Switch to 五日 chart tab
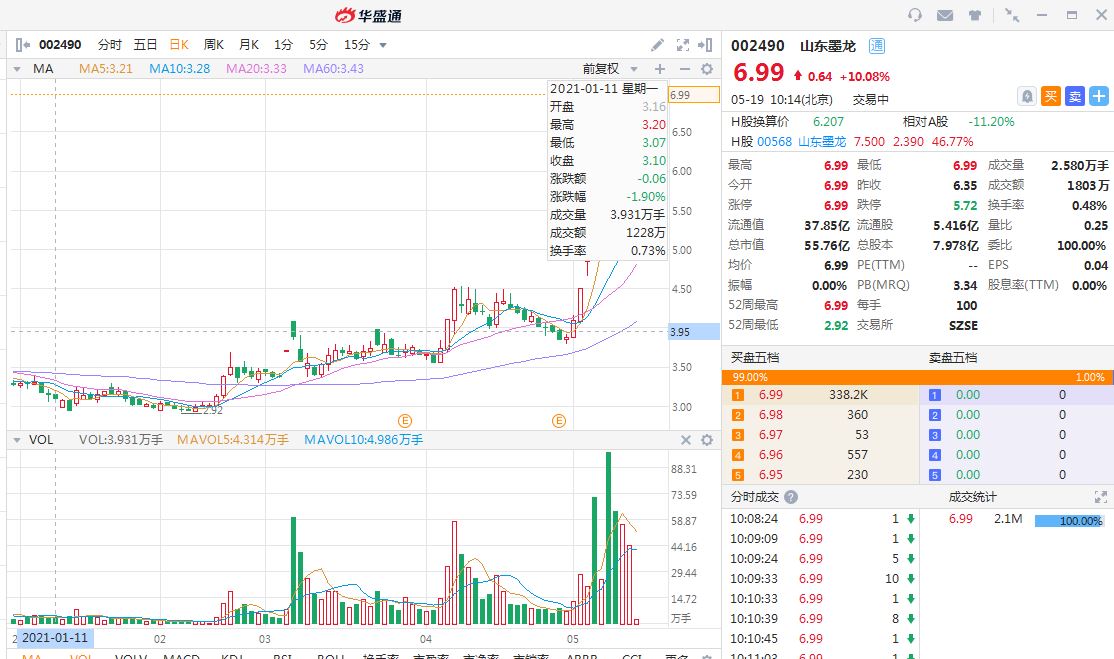Image resolution: width=1114 pixels, height=659 pixels. pos(145,45)
